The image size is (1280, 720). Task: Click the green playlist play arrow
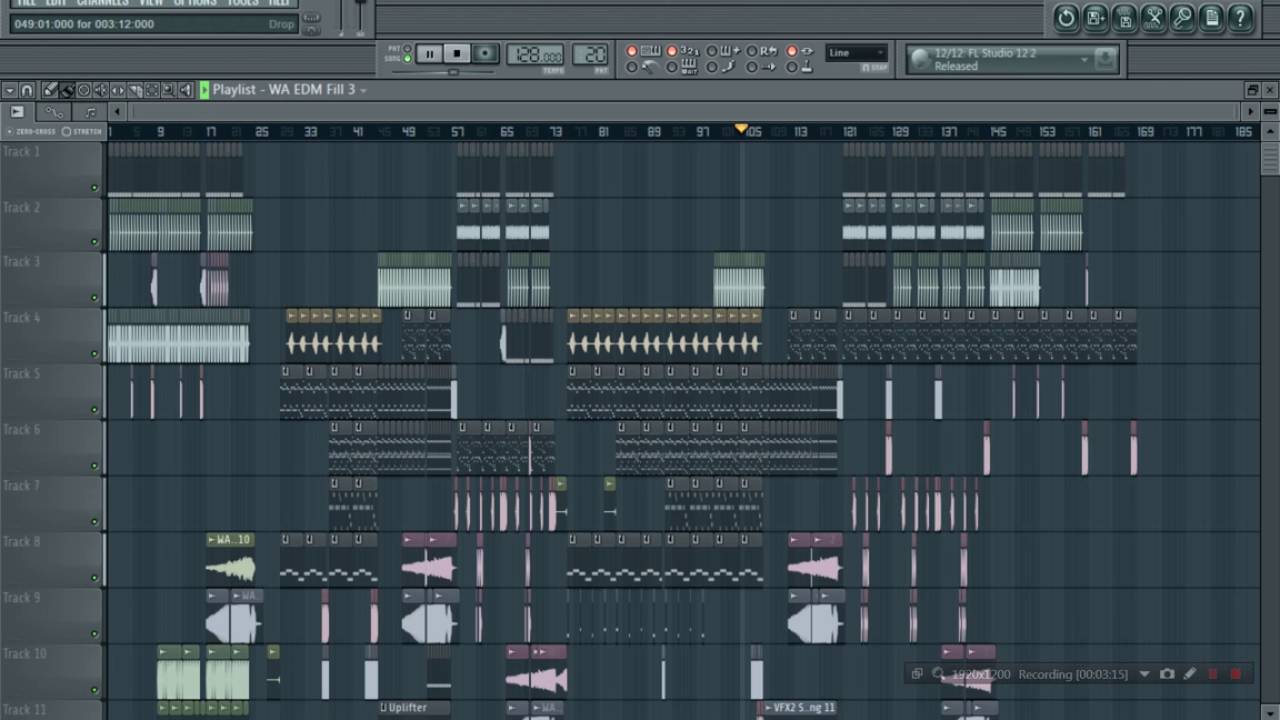(x=204, y=90)
